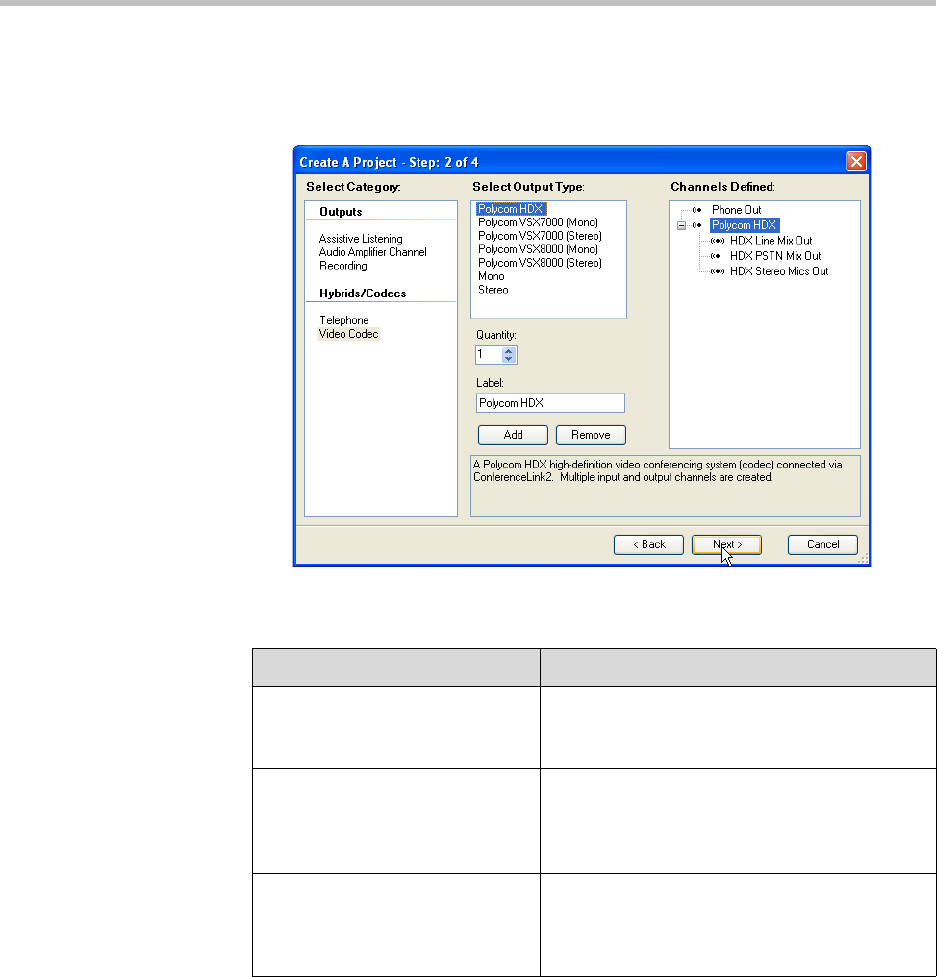Click the Phone Out channel icon
Image resolution: width=937 pixels, height=977 pixels.
(699, 210)
